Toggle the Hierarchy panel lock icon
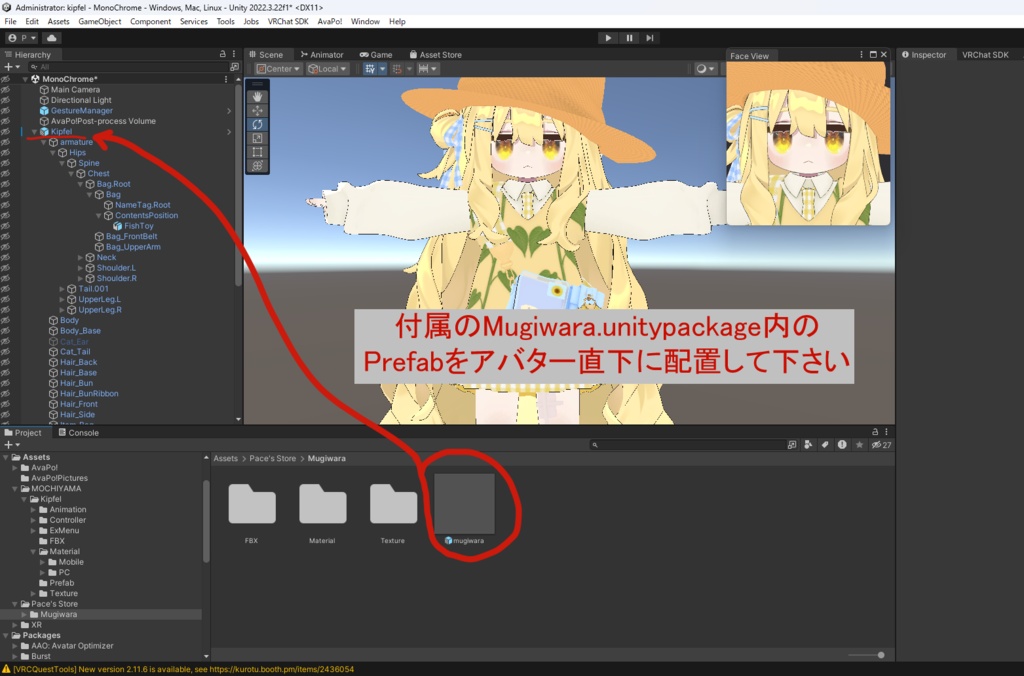Image resolution: width=1024 pixels, height=676 pixels. [223, 54]
